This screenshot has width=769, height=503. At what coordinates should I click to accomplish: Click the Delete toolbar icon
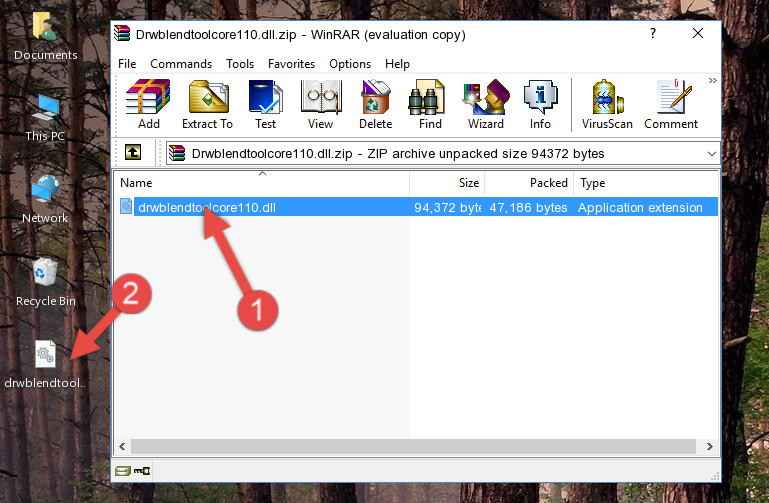[376, 104]
